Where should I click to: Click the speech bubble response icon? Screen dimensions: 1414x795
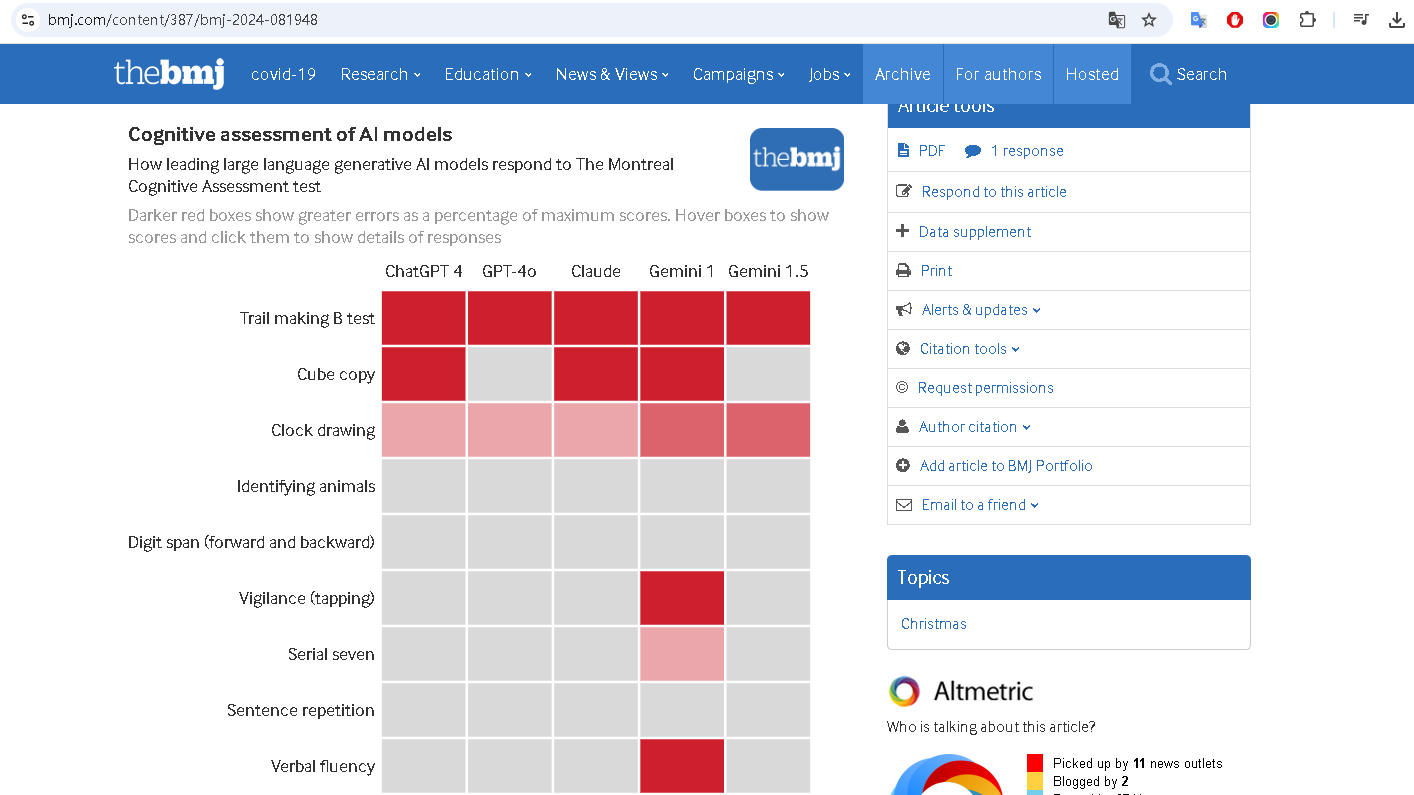tap(973, 152)
